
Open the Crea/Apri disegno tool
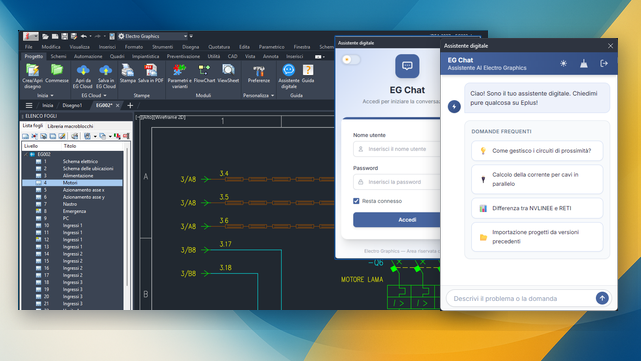pos(32,76)
